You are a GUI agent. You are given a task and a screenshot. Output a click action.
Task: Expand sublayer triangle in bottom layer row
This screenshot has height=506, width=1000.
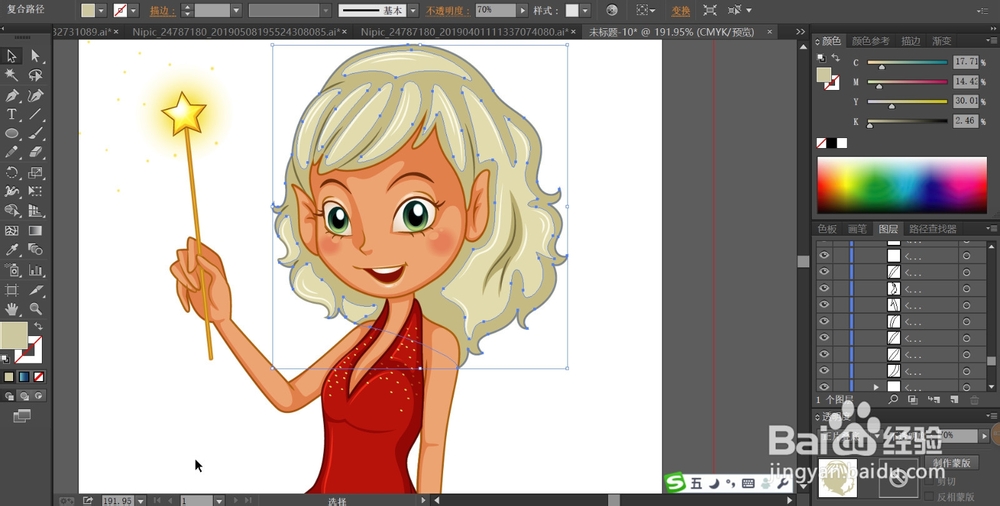click(876, 387)
